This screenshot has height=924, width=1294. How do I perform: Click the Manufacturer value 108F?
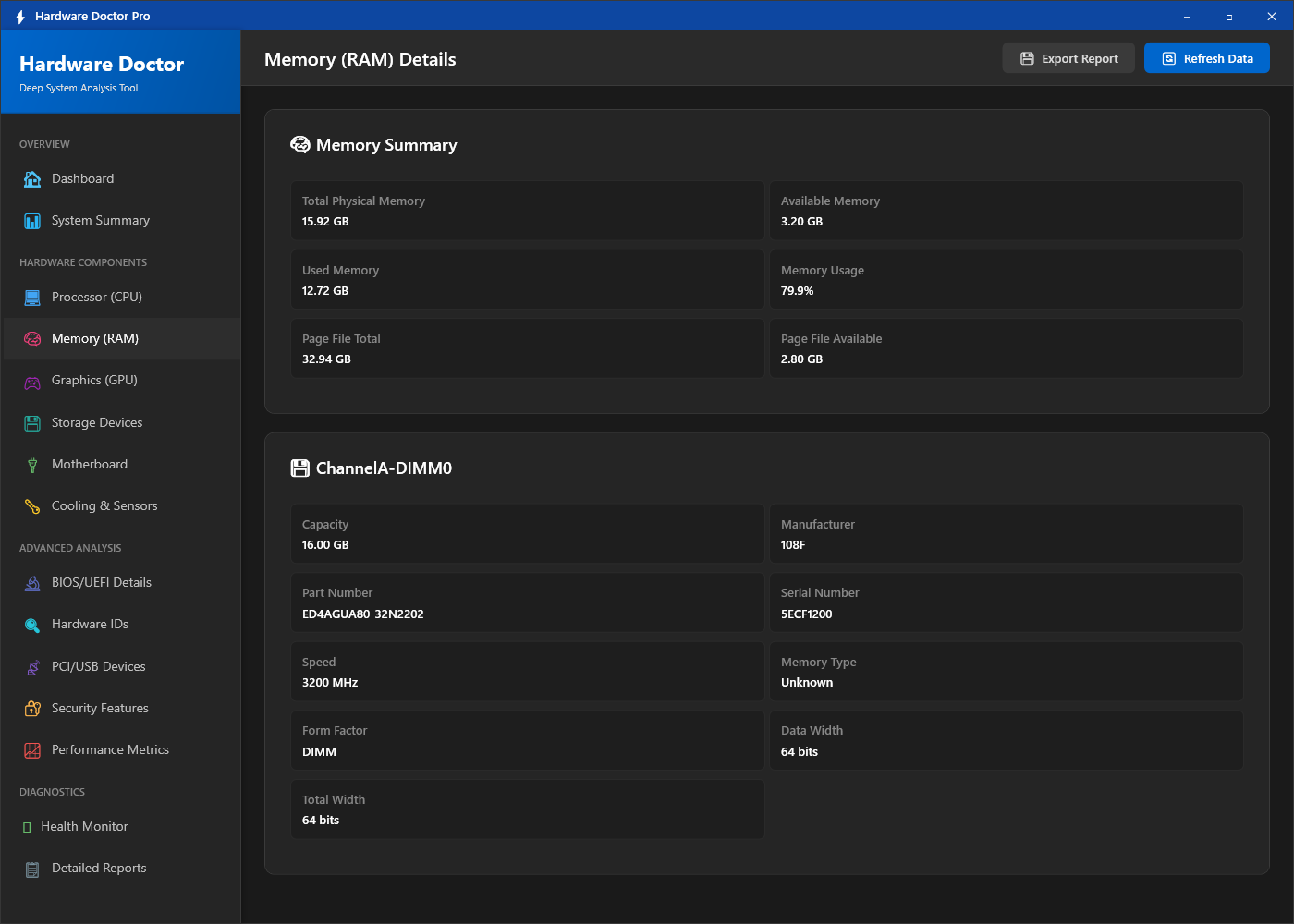click(x=793, y=545)
